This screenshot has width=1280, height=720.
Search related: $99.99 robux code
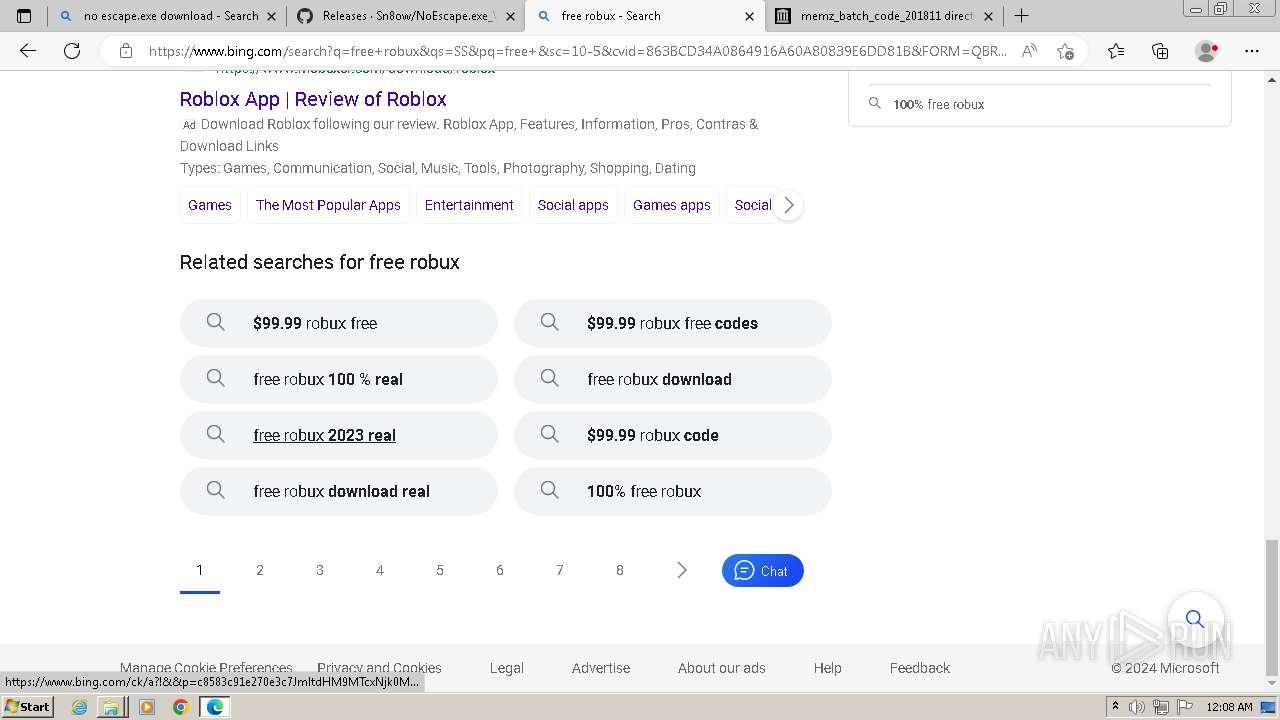click(673, 435)
